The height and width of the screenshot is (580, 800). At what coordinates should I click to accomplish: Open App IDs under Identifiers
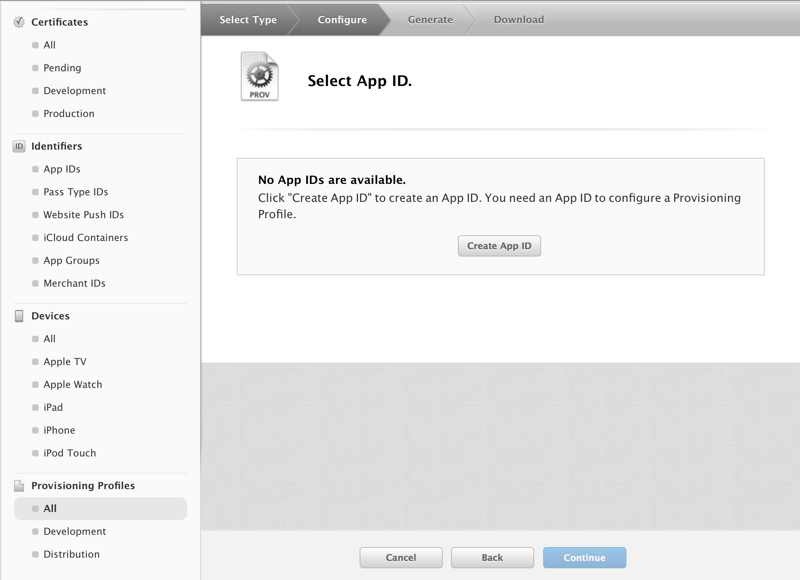tap(62, 169)
